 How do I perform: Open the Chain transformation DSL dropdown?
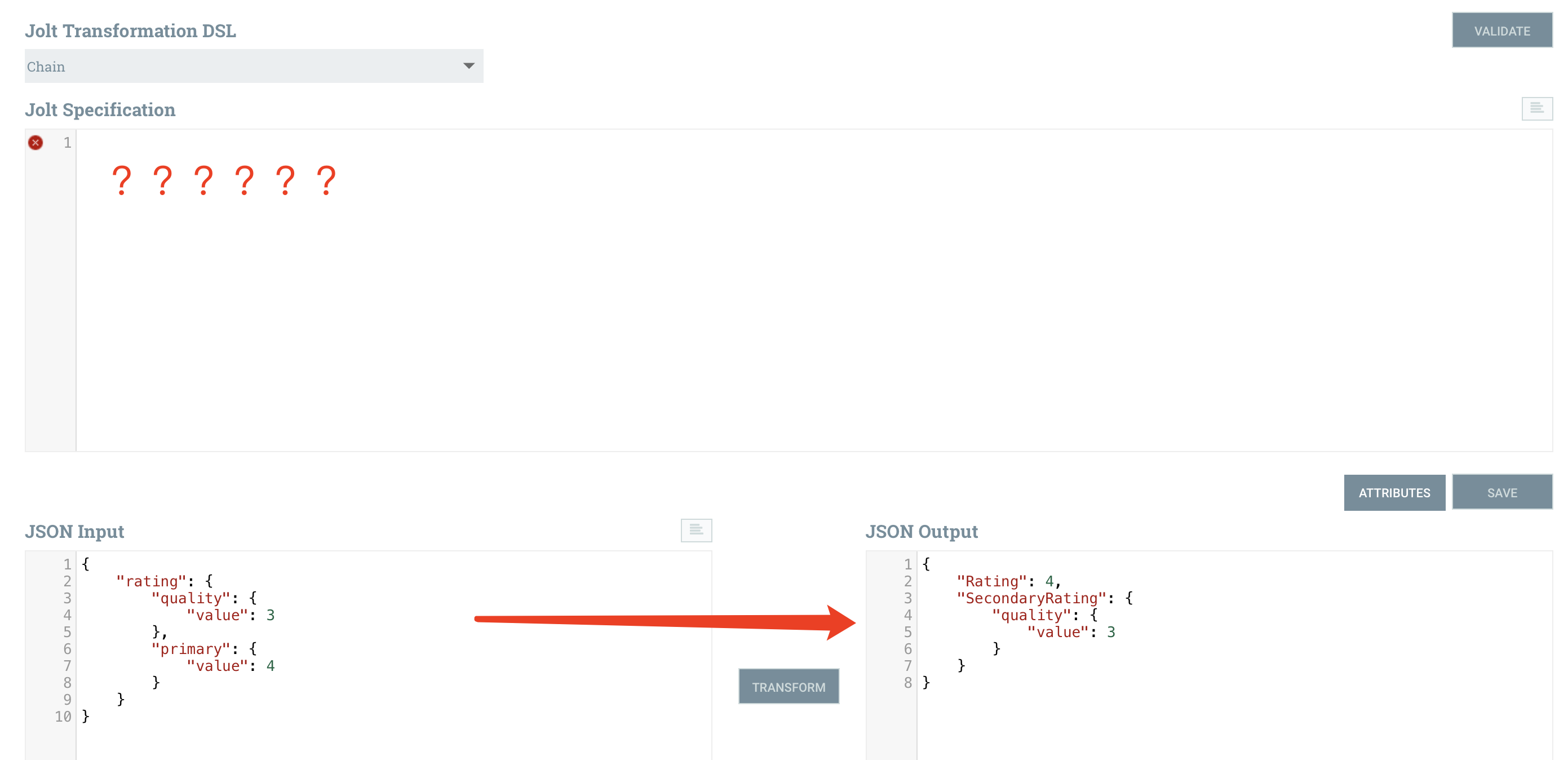click(254, 66)
